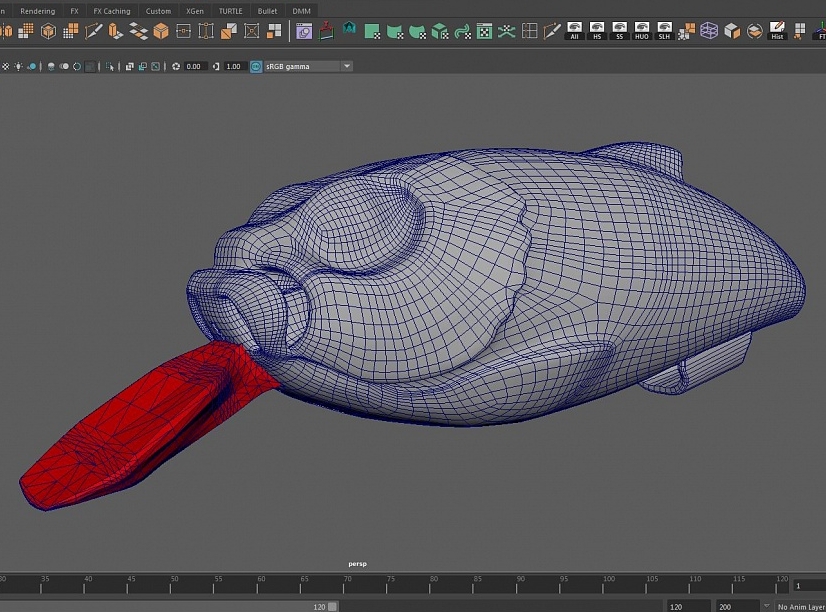Click the exposure value field showing 0.00
Screen dimensions: 826x612
(195, 66)
